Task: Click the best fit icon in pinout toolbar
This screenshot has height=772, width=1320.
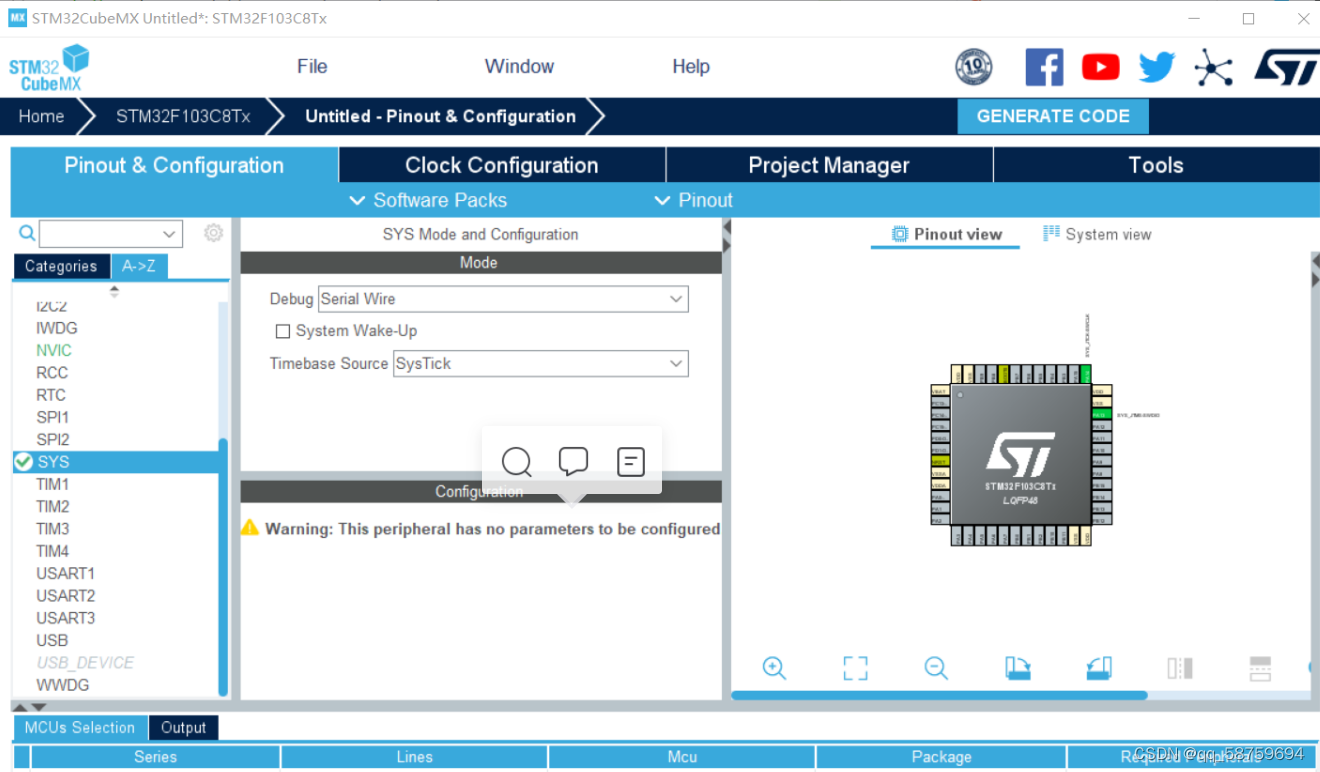Action: (x=855, y=668)
